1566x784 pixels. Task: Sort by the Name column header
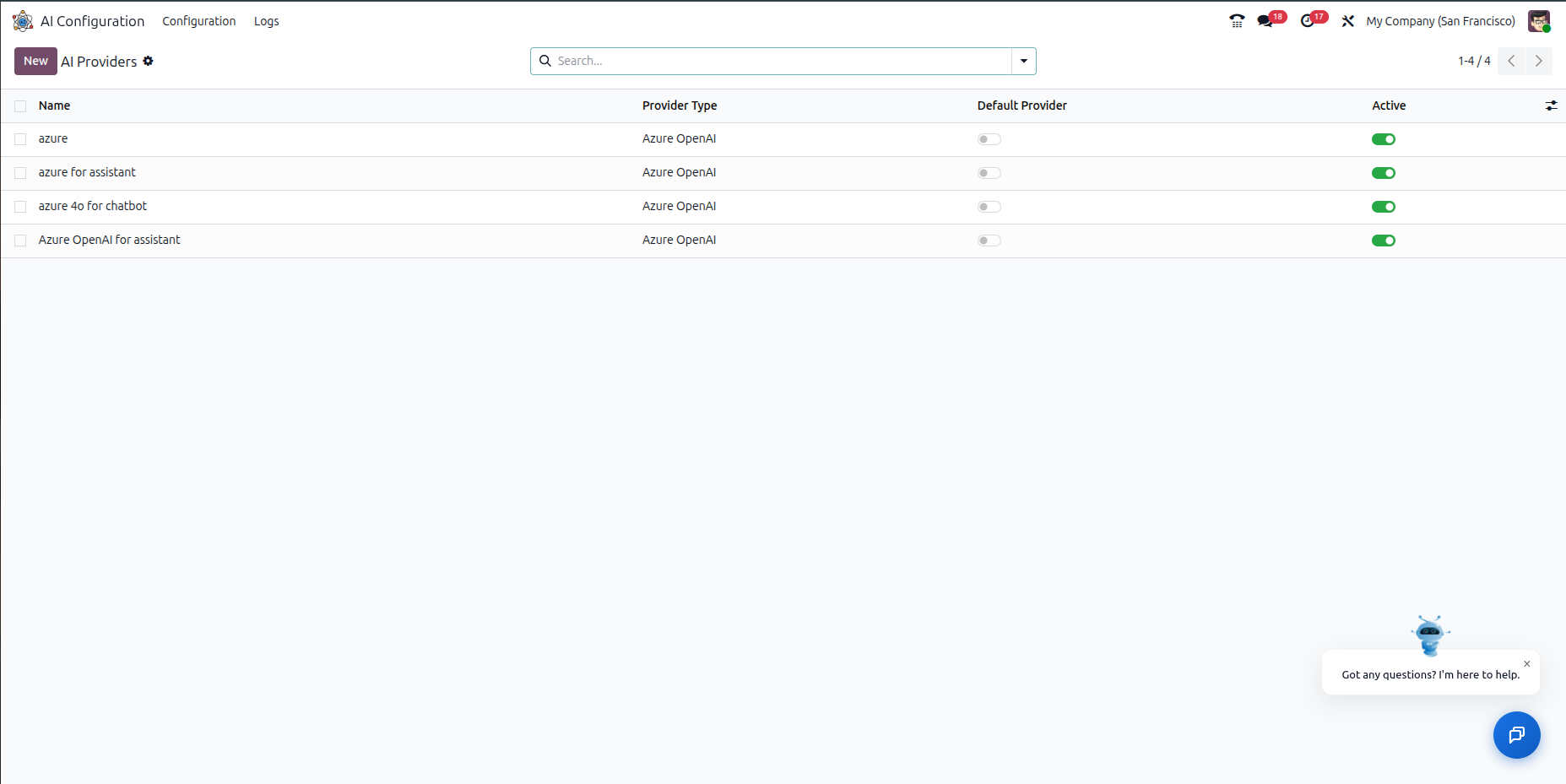coord(54,105)
